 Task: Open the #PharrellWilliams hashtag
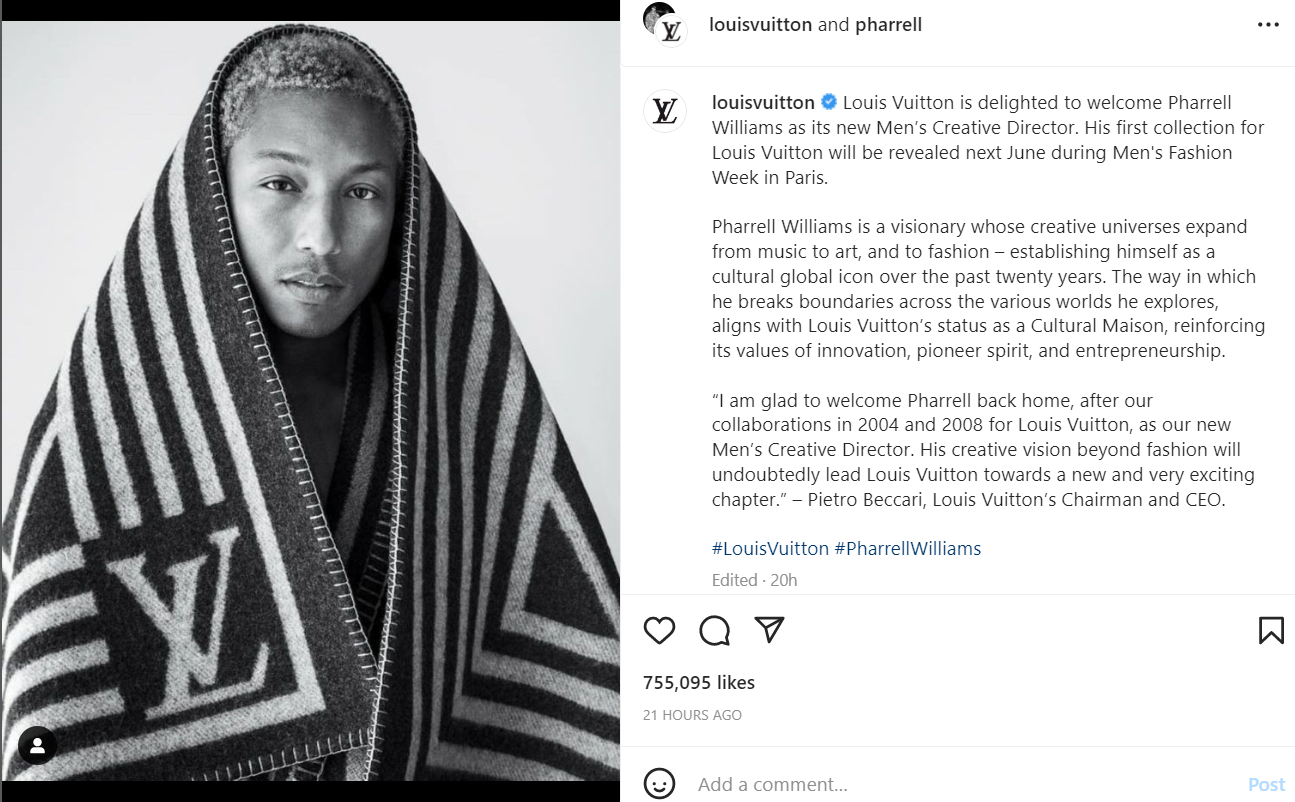tap(908, 548)
